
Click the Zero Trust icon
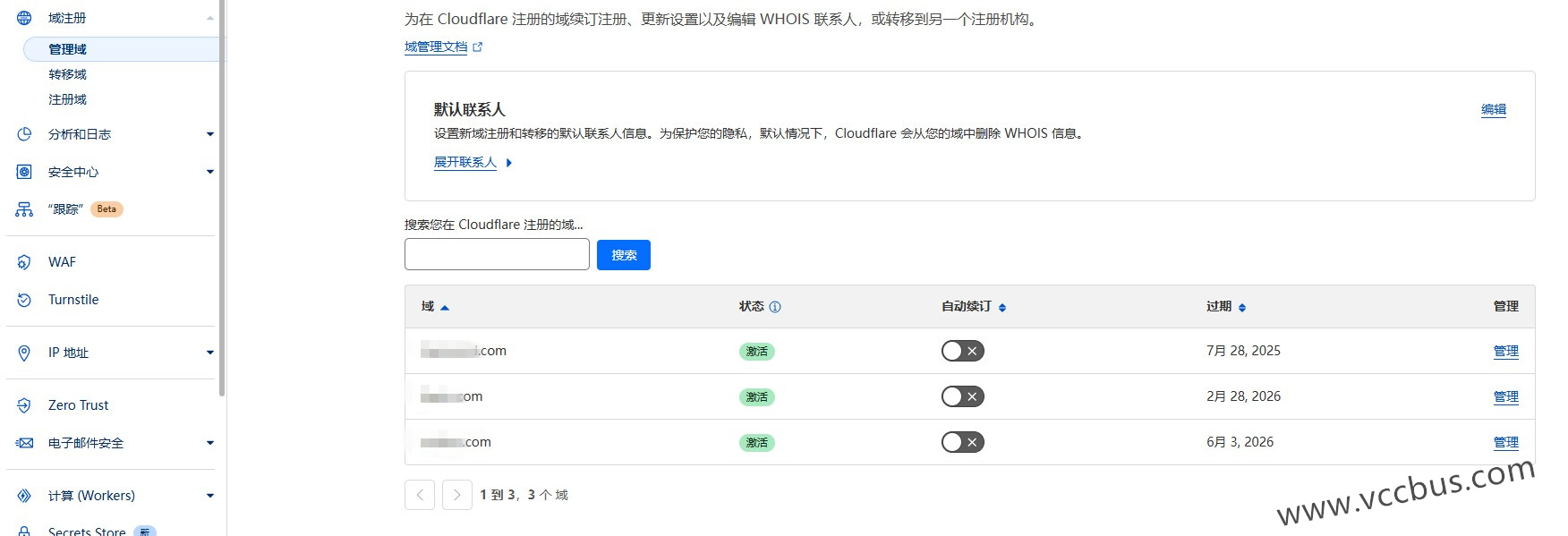(24, 405)
